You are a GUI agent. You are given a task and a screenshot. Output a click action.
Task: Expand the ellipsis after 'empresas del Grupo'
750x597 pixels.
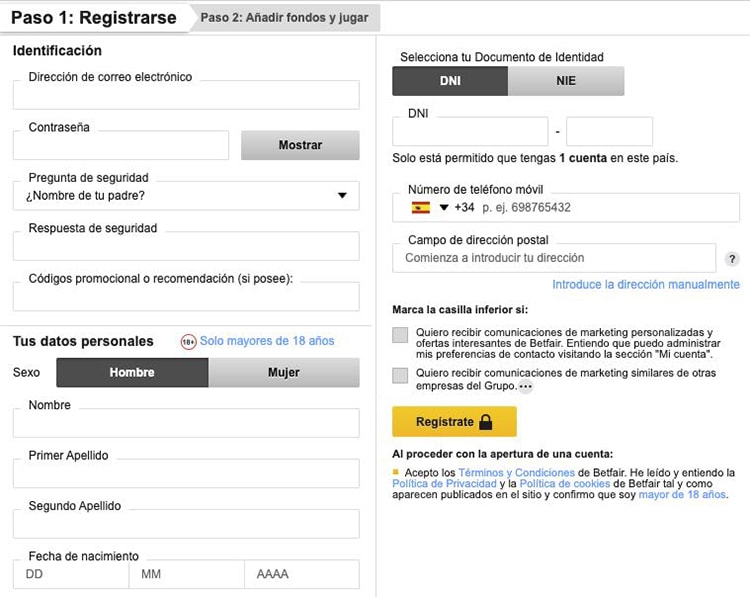pos(526,386)
